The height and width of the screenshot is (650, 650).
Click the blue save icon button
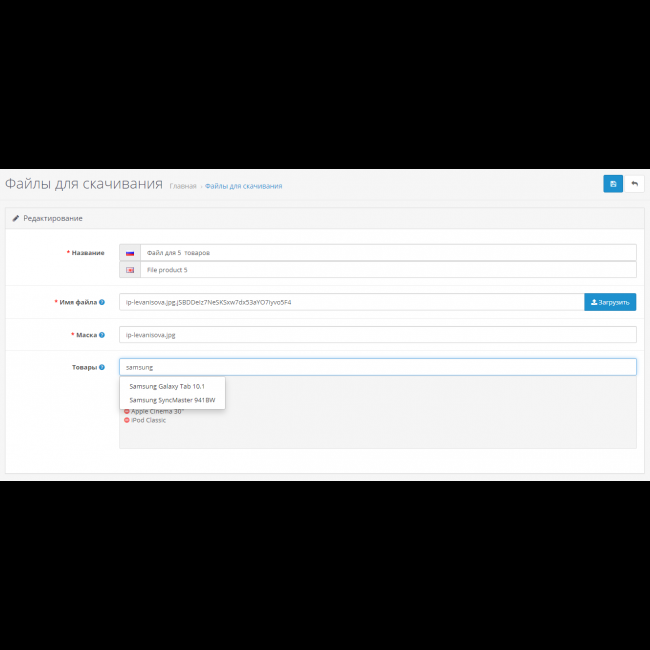(612, 184)
